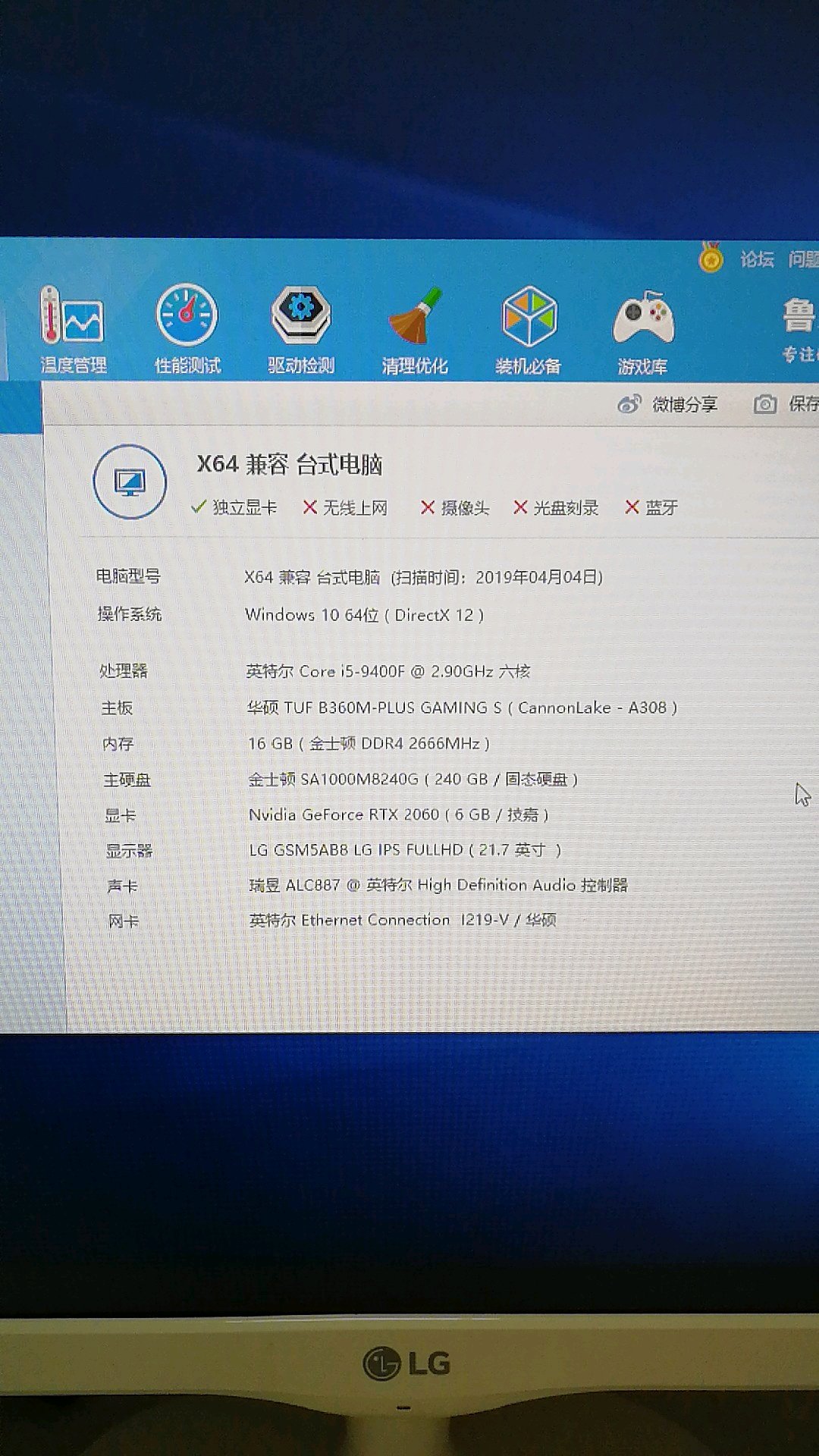Click the Ethernet Connection I219-V value
This screenshot has height=1456, width=819.
(x=403, y=920)
